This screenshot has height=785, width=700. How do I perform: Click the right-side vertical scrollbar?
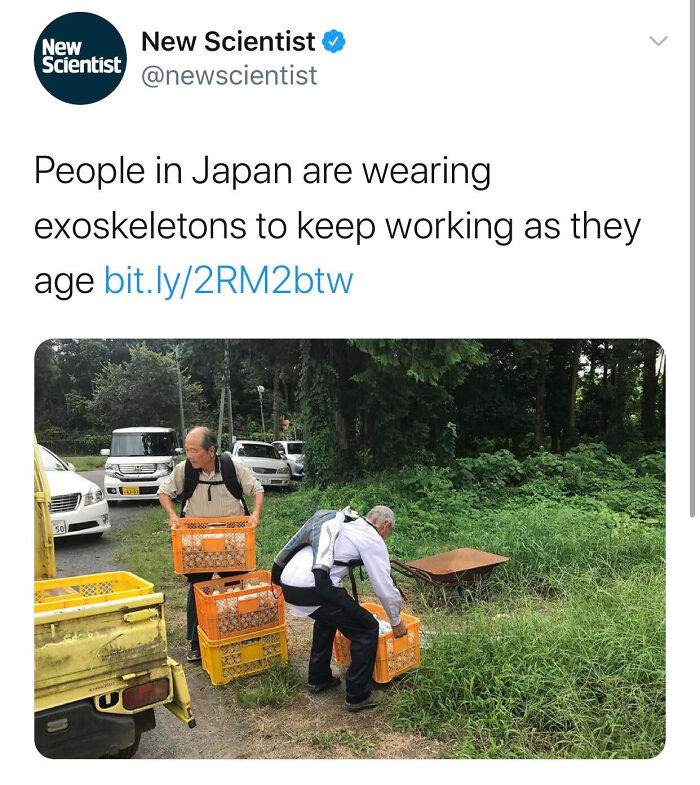(x=693, y=260)
